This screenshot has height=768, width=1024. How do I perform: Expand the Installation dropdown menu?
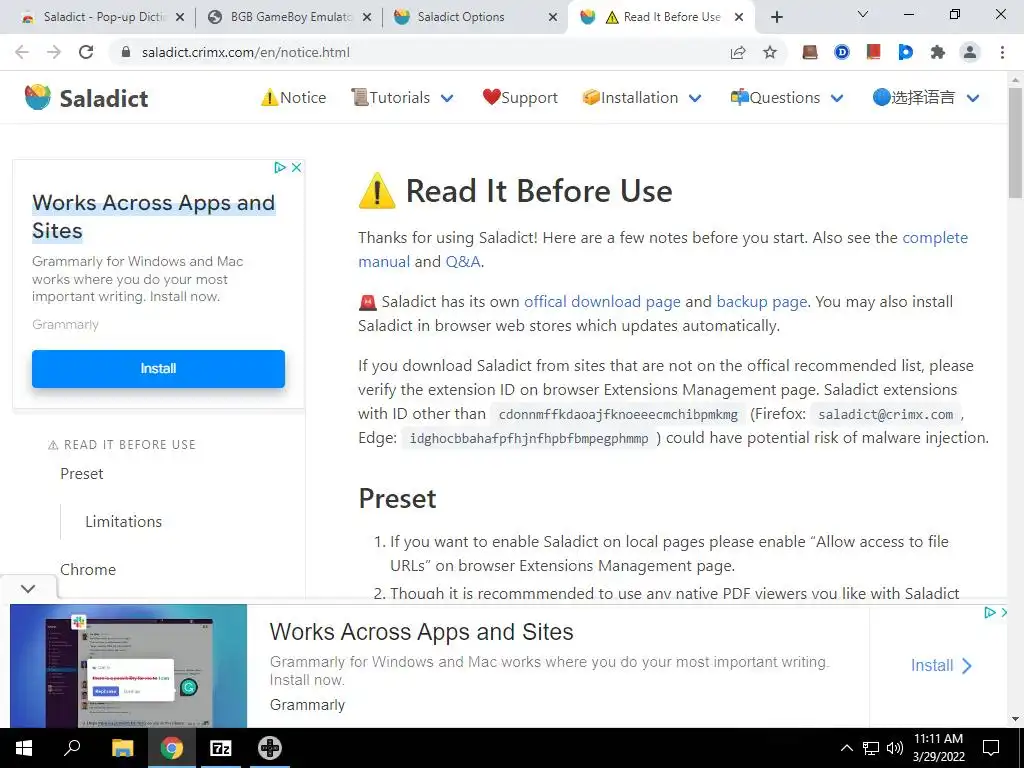click(x=642, y=98)
